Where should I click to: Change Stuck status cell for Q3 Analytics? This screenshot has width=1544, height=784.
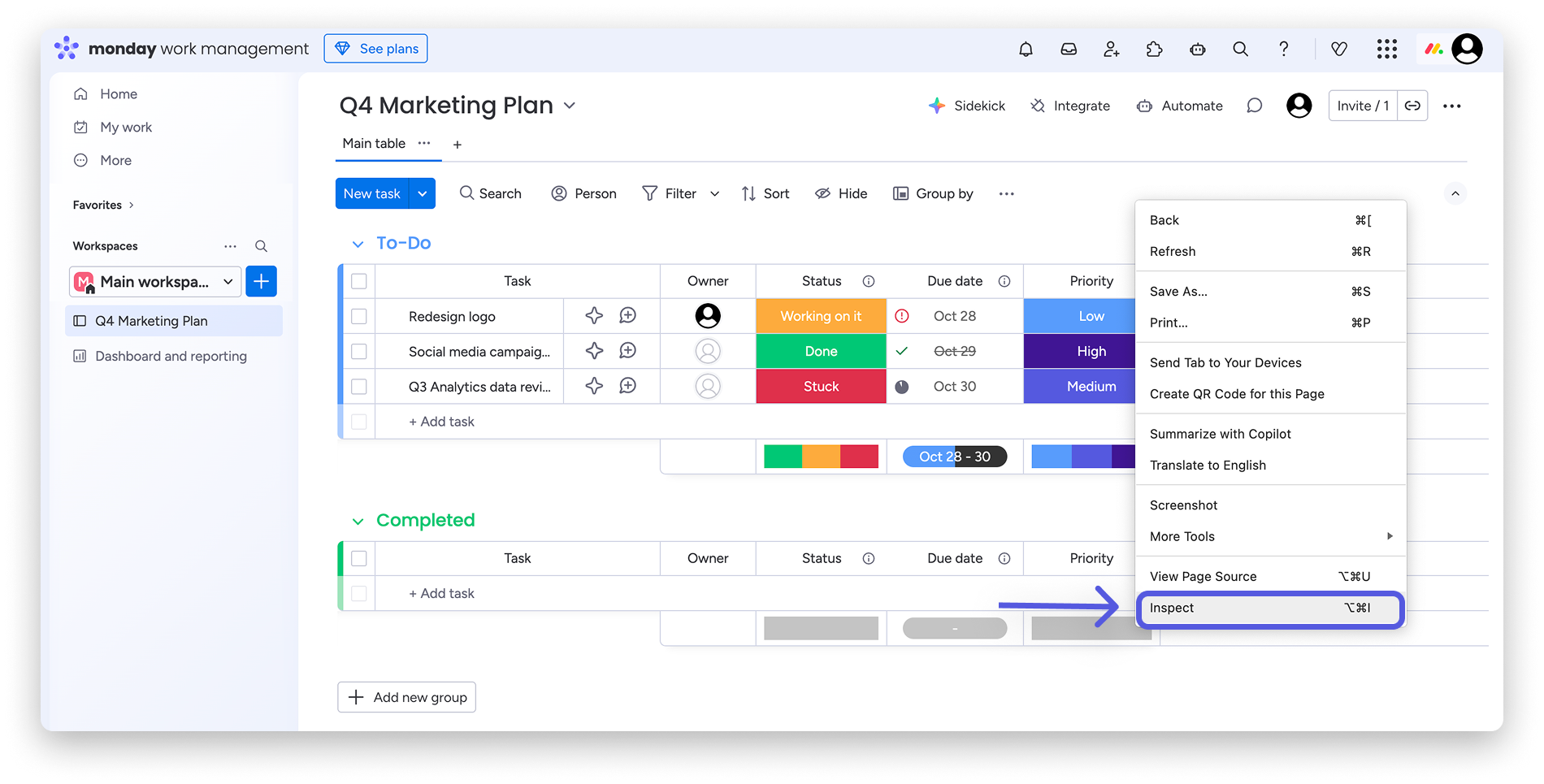(x=821, y=386)
